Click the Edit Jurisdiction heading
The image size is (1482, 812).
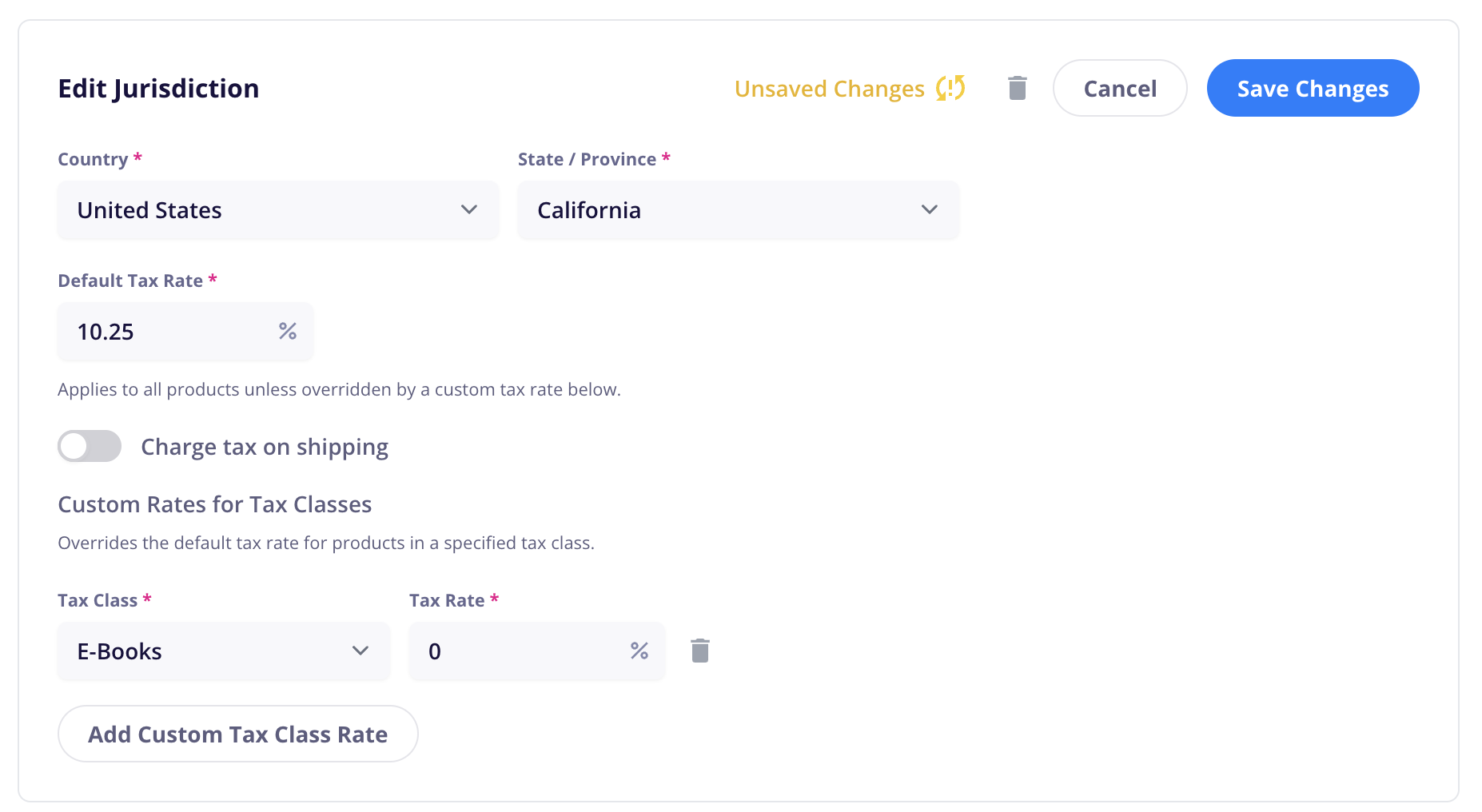(x=158, y=88)
